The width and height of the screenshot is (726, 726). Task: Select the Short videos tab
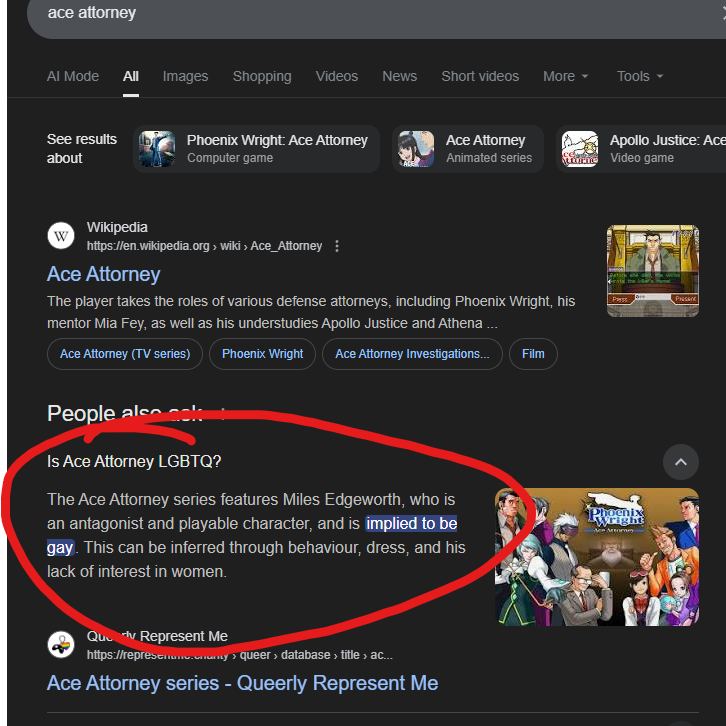480,76
